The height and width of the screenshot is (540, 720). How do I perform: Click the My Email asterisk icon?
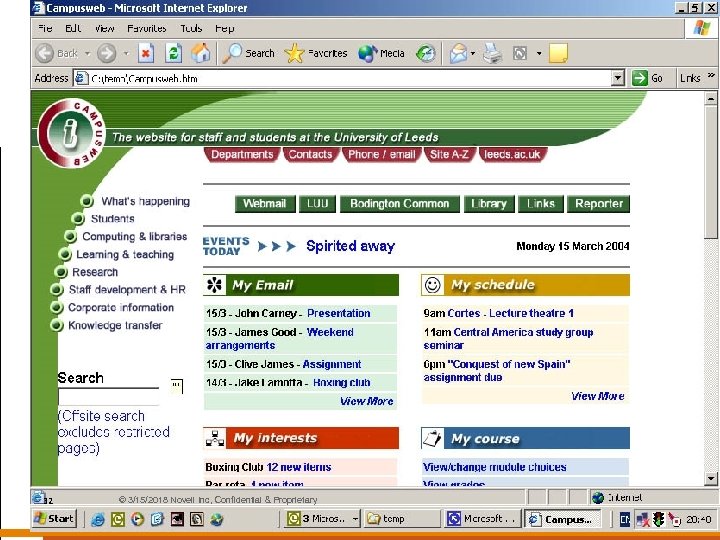coord(214,285)
